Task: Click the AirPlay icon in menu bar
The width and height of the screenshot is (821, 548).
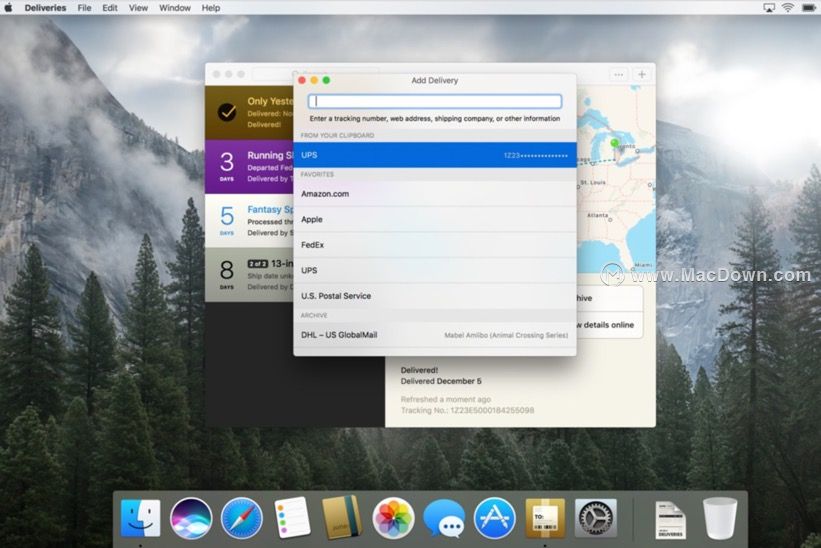Action: (769, 8)
